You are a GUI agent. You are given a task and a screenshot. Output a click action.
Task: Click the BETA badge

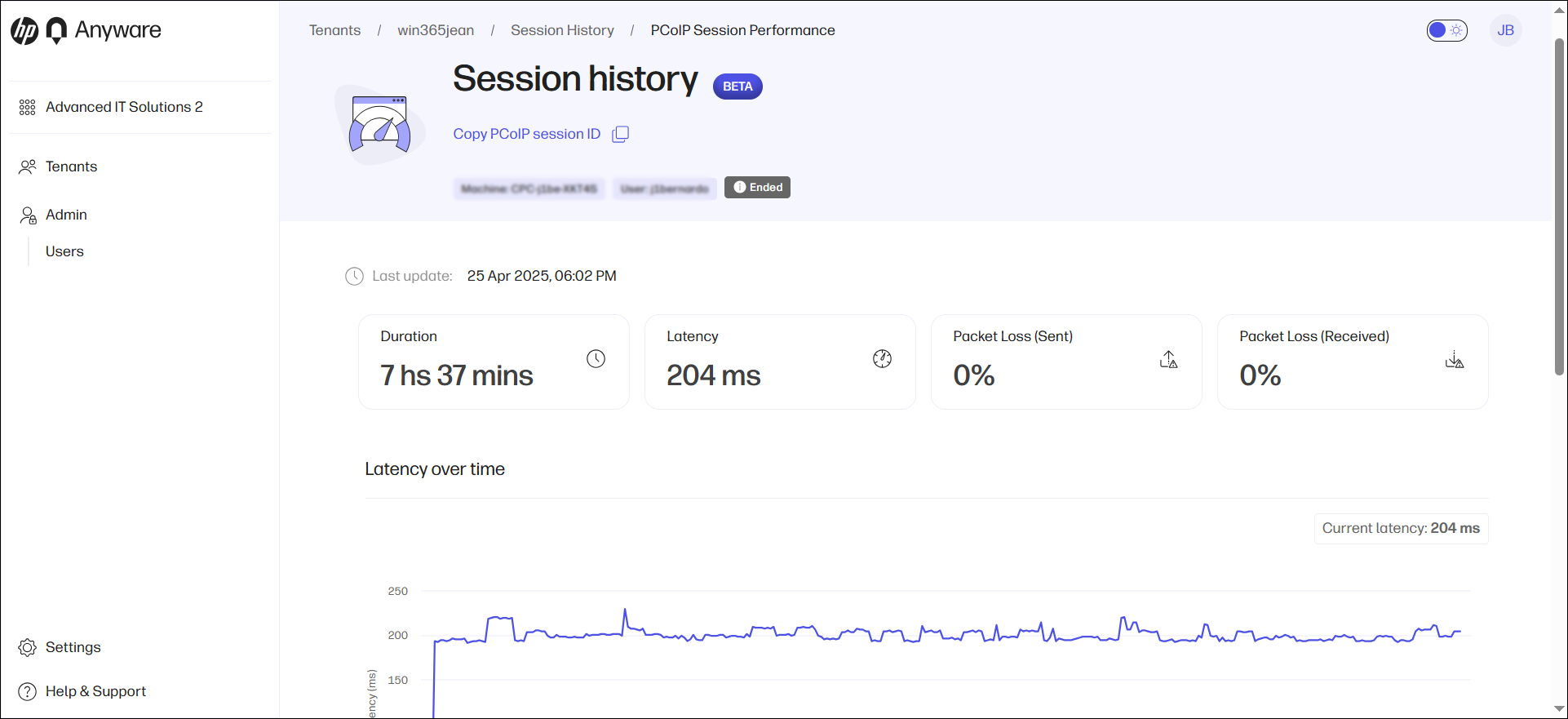click(737, 87)
